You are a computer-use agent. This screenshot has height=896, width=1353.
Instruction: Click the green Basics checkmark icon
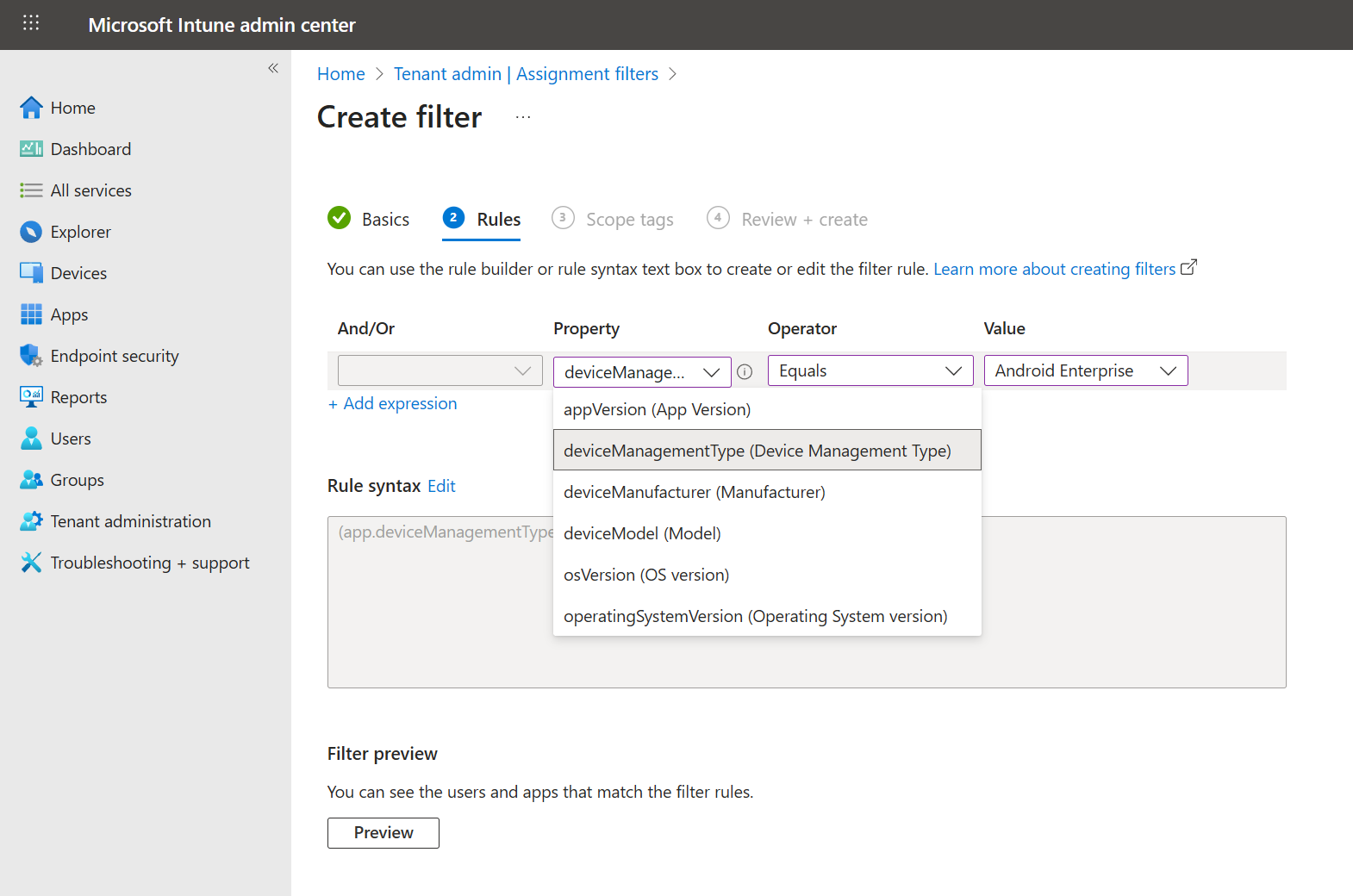340,218
